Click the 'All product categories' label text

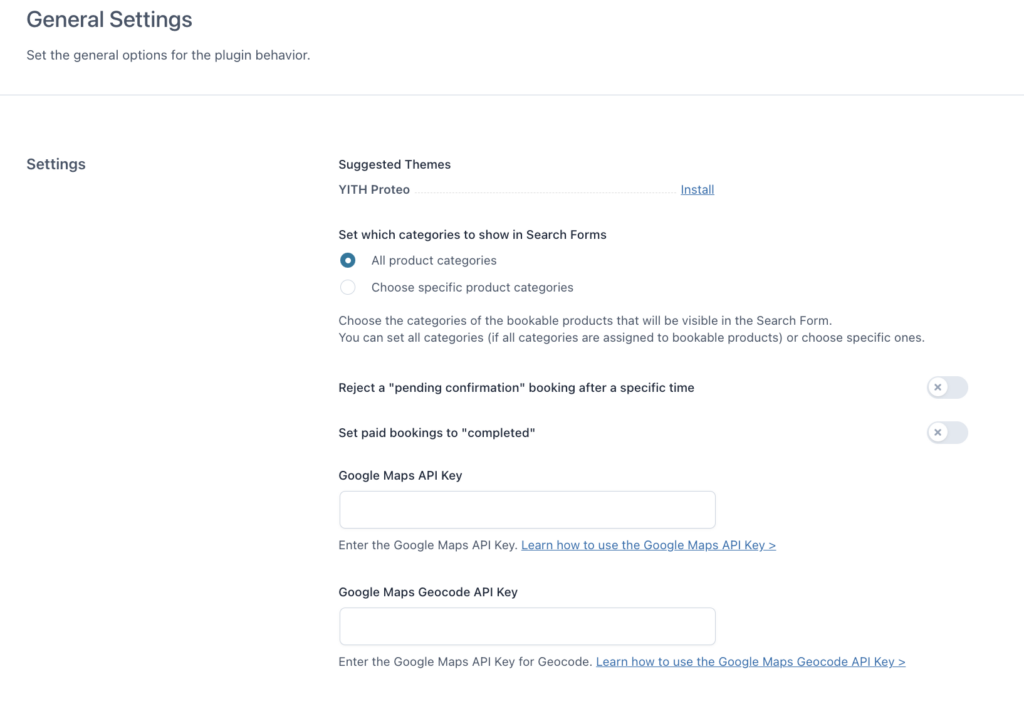pos(434,261)
